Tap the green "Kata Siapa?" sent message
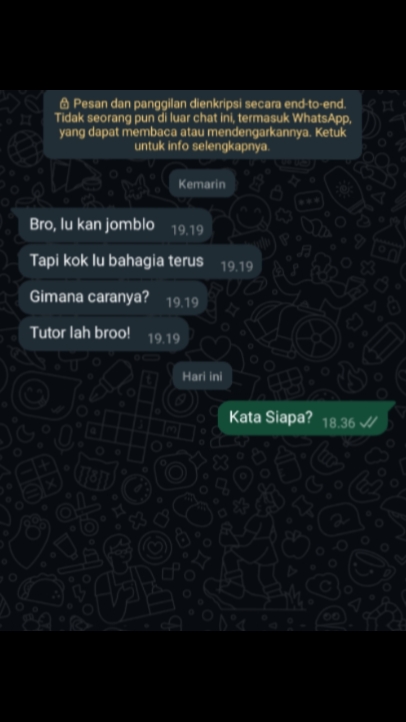406x722 pixels. coord(306,418)
